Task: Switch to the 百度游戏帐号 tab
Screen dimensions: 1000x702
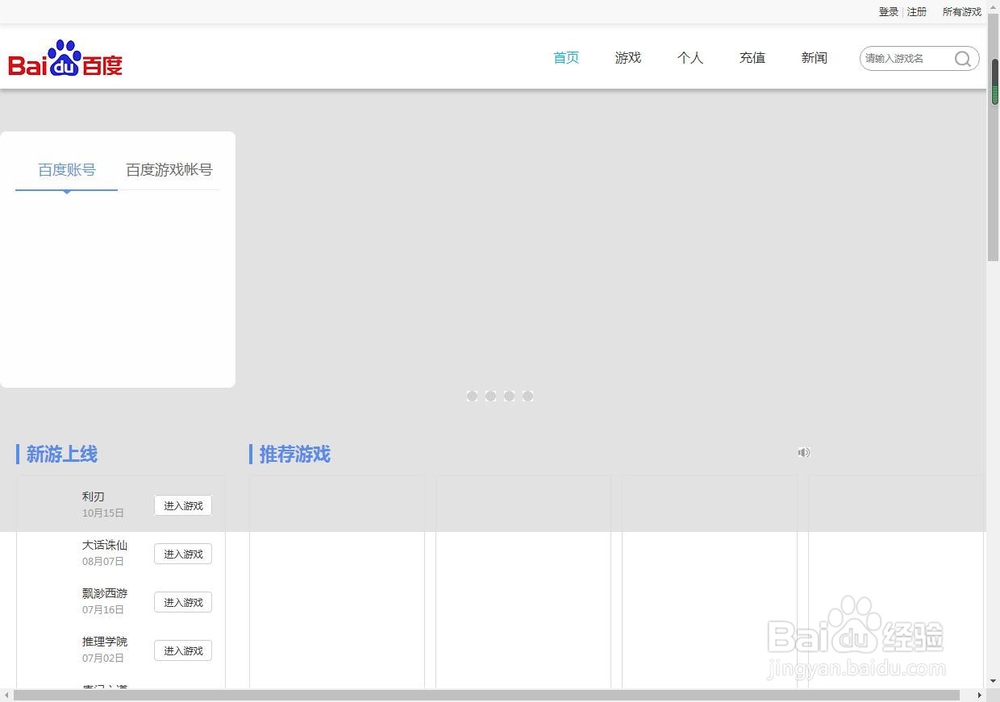Action: pos(168,169)
